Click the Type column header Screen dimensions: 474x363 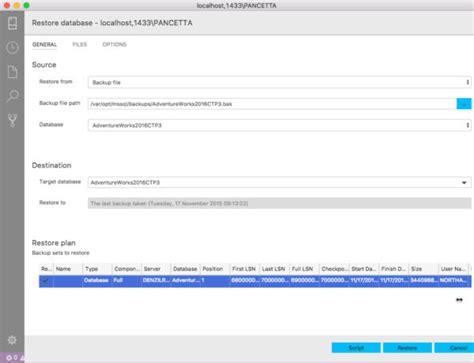(x=97, y=269)
